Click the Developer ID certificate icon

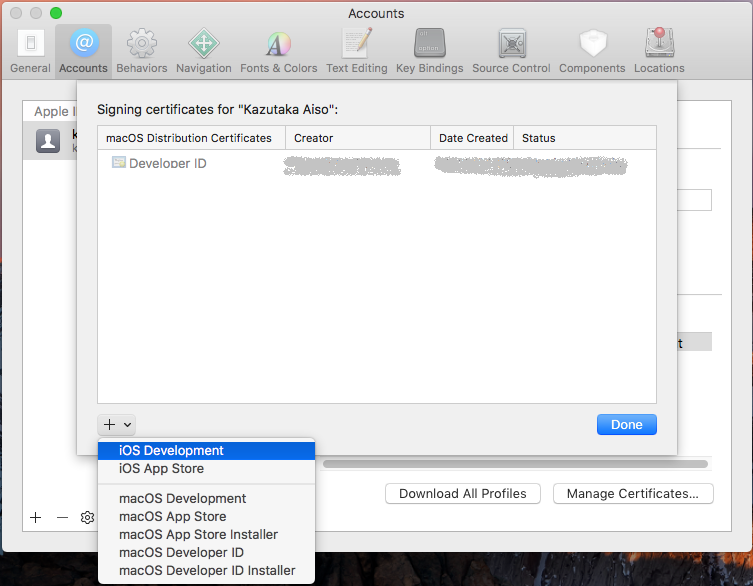pyautogui.click(x=119, y=162)
